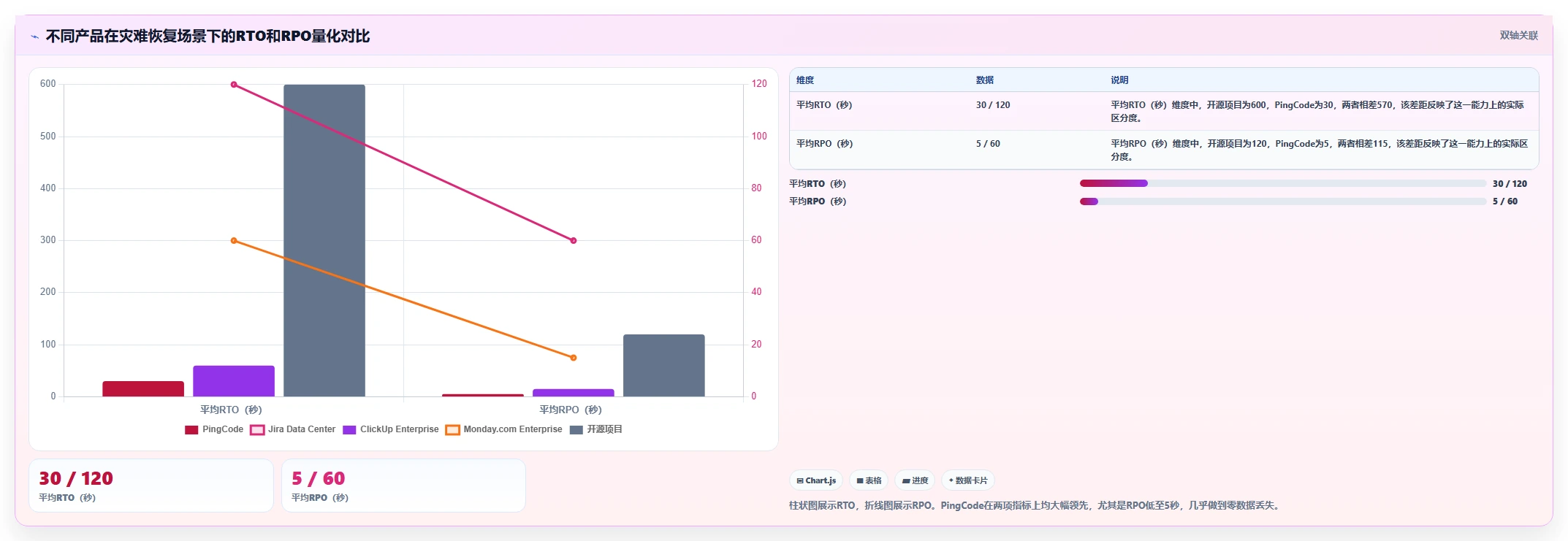1568x541 pixels.
Task: Click the pink line point above the RPO group
Action: 574,240
